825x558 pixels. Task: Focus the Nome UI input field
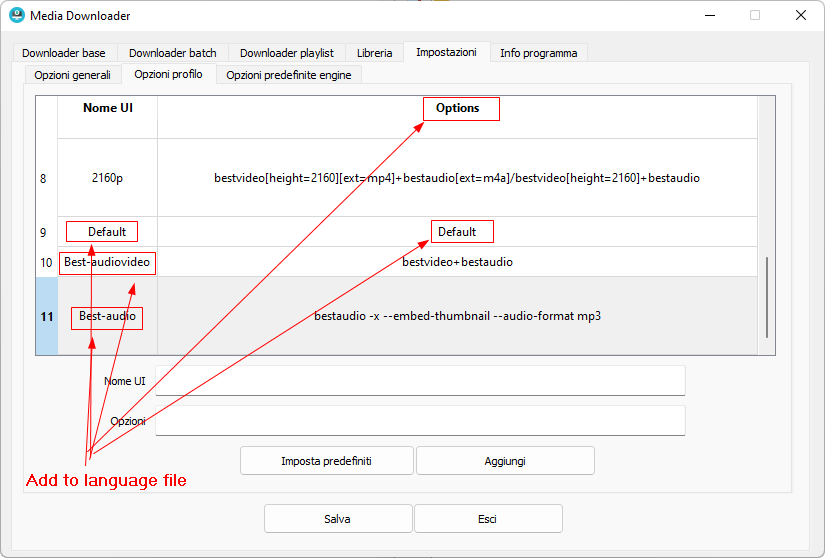[420, 381]
